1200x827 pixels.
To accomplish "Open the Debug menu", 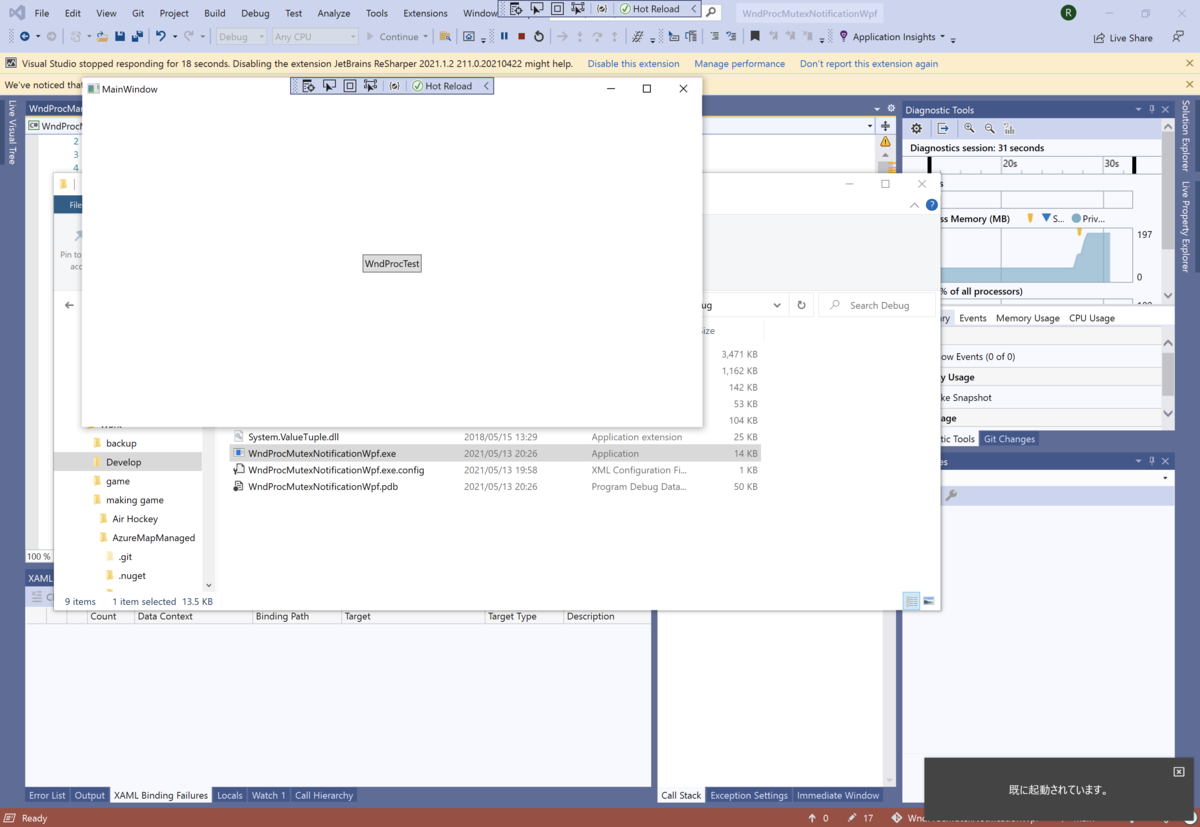I will [255, 13].
